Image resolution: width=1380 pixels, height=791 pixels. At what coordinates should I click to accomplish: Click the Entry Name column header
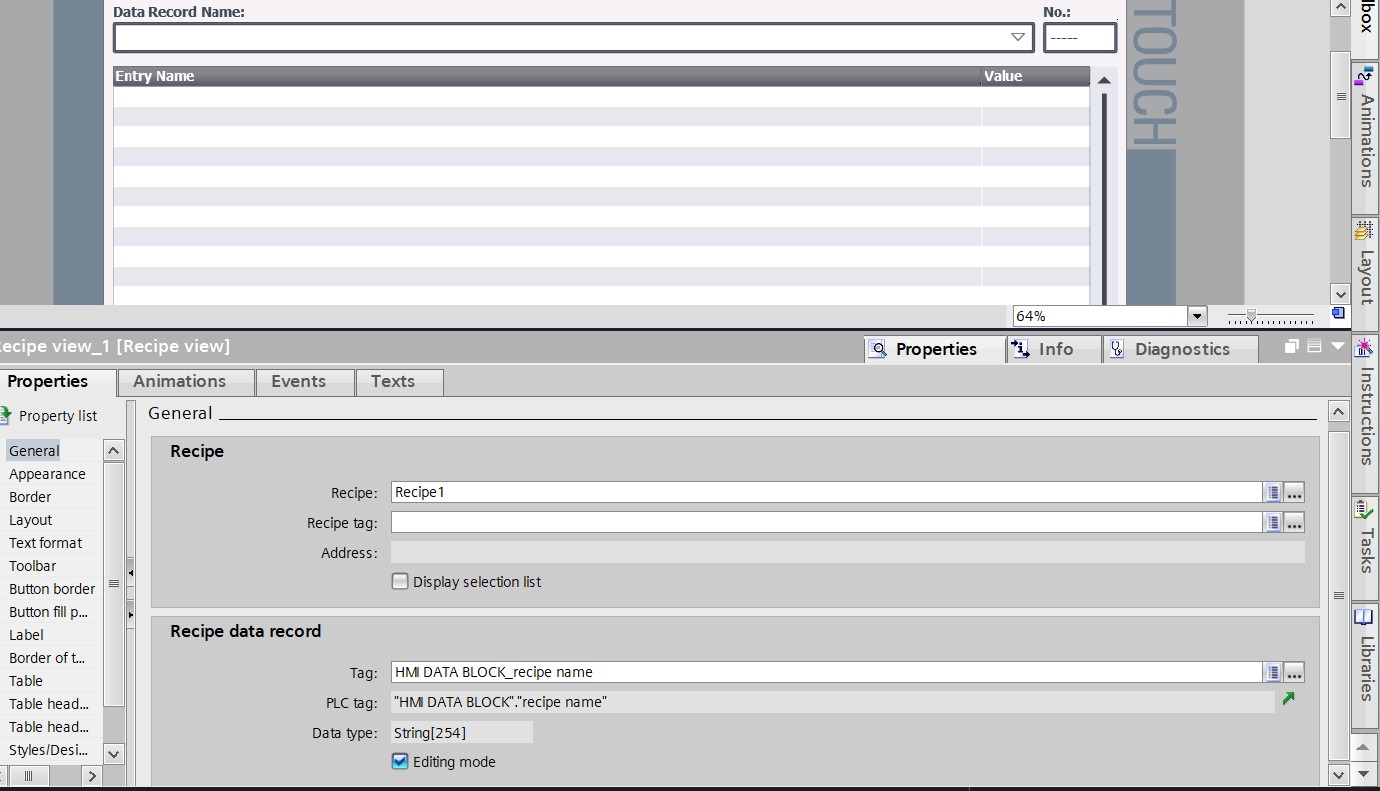(x=547, y=76)
